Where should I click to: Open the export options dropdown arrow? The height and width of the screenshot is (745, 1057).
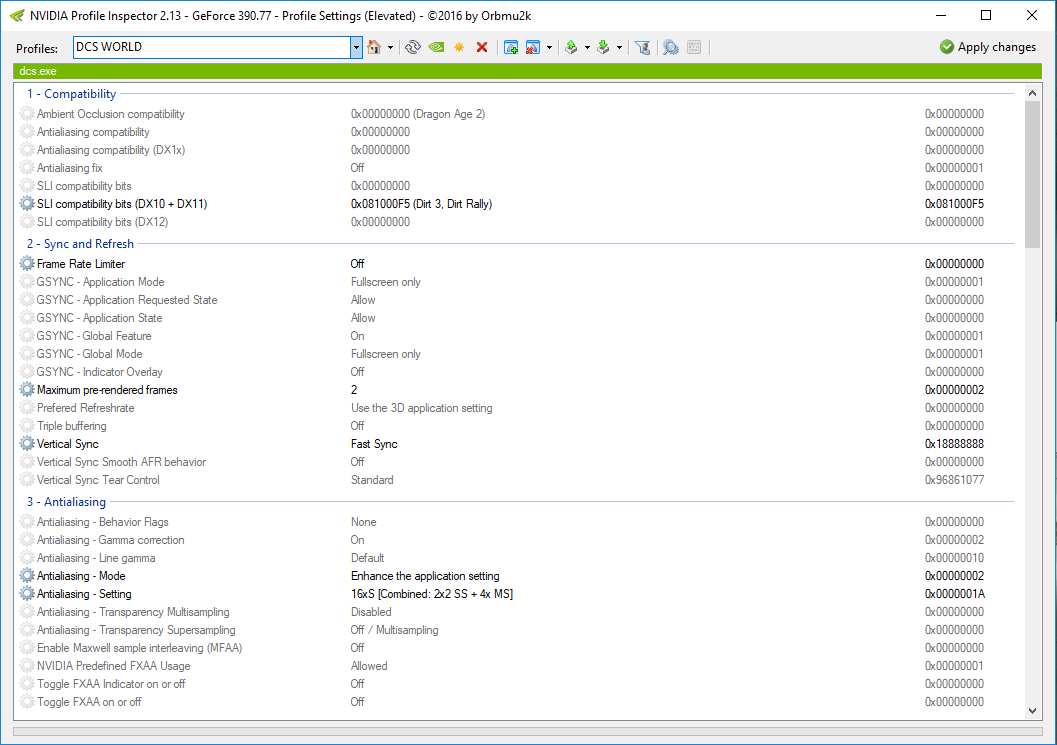[587, 47]
